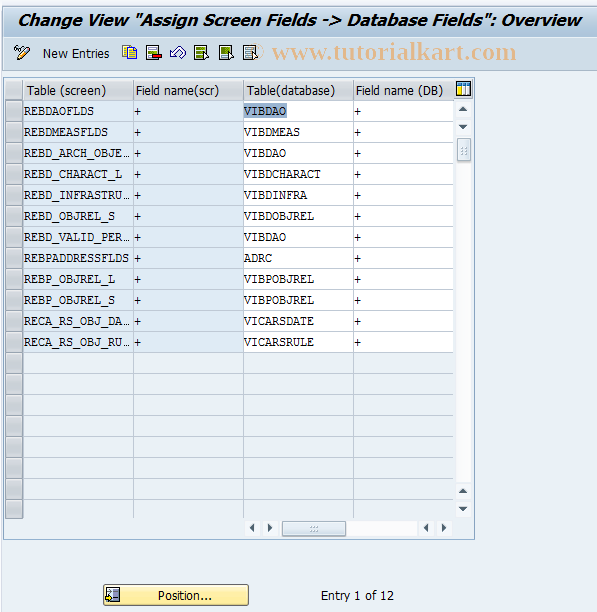
Task: Click the Table(database) column header
Action: pos(298,91)
